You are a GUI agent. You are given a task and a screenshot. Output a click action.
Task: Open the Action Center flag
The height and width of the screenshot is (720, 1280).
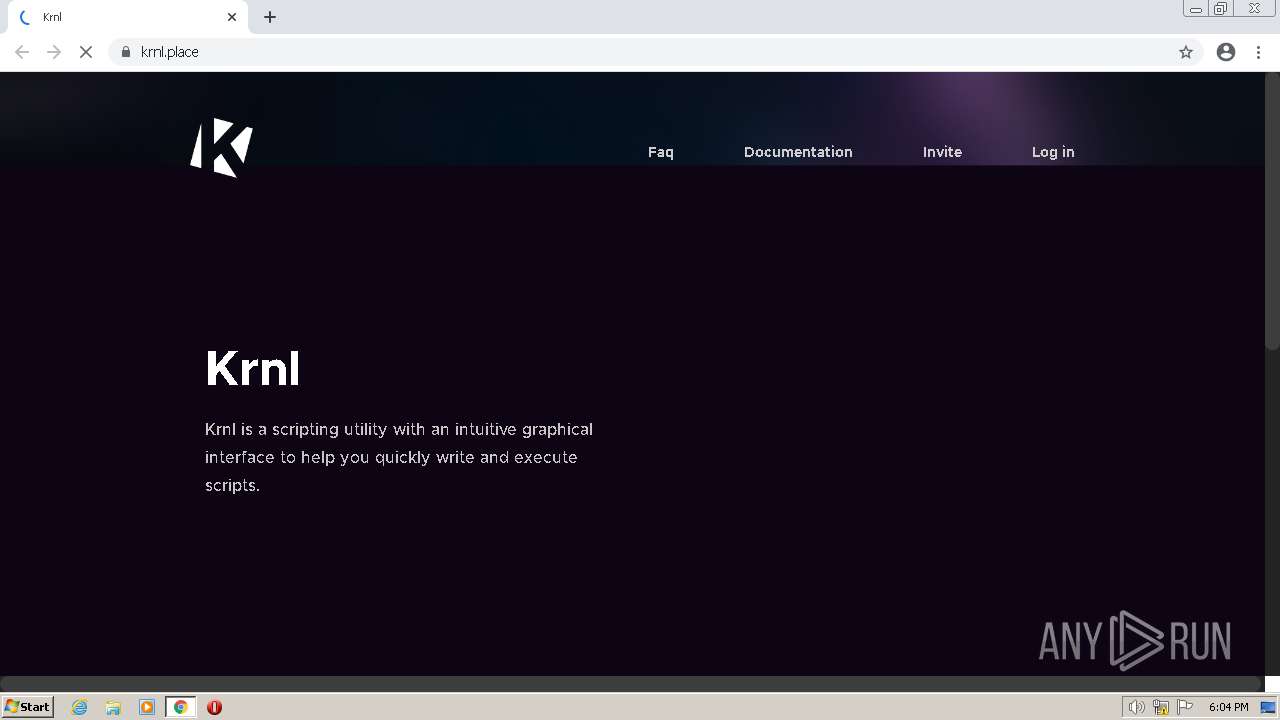pos(1185,707)
